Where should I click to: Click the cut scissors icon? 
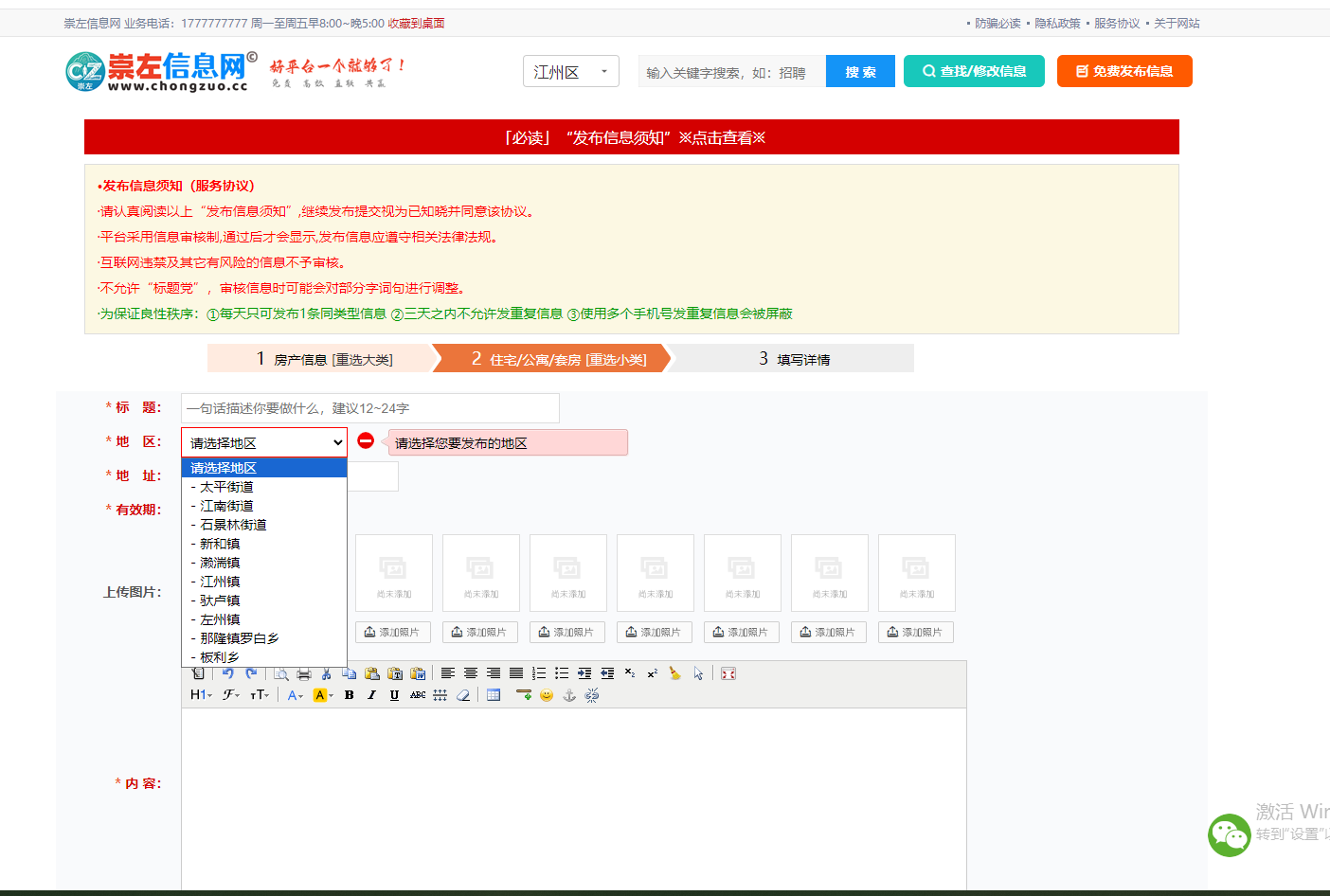tap(327, 673)
